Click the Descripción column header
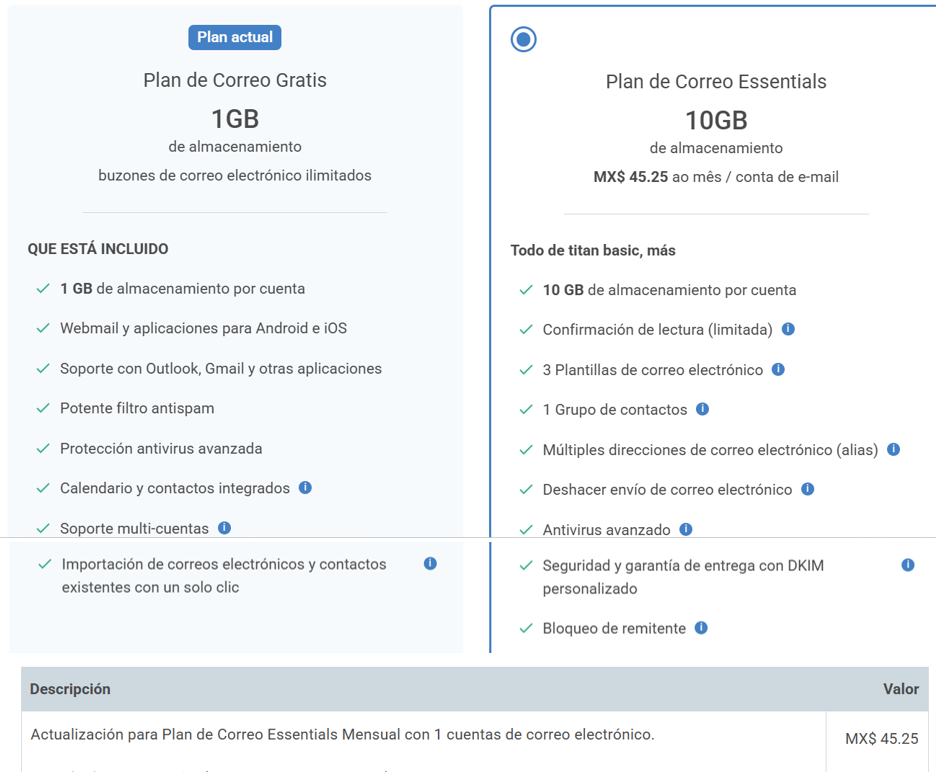Screen dimensions: 936x772 tap(70, 689)
